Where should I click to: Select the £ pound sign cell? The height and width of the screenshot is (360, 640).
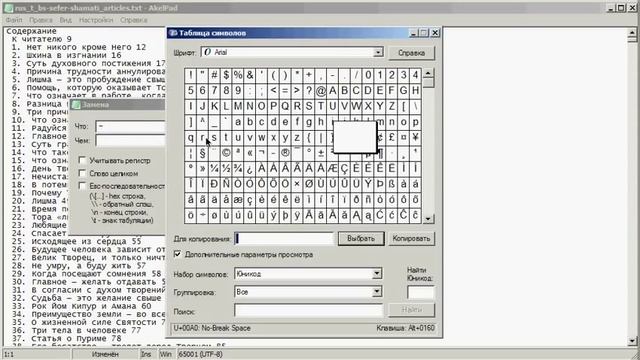tap(391, 138)
